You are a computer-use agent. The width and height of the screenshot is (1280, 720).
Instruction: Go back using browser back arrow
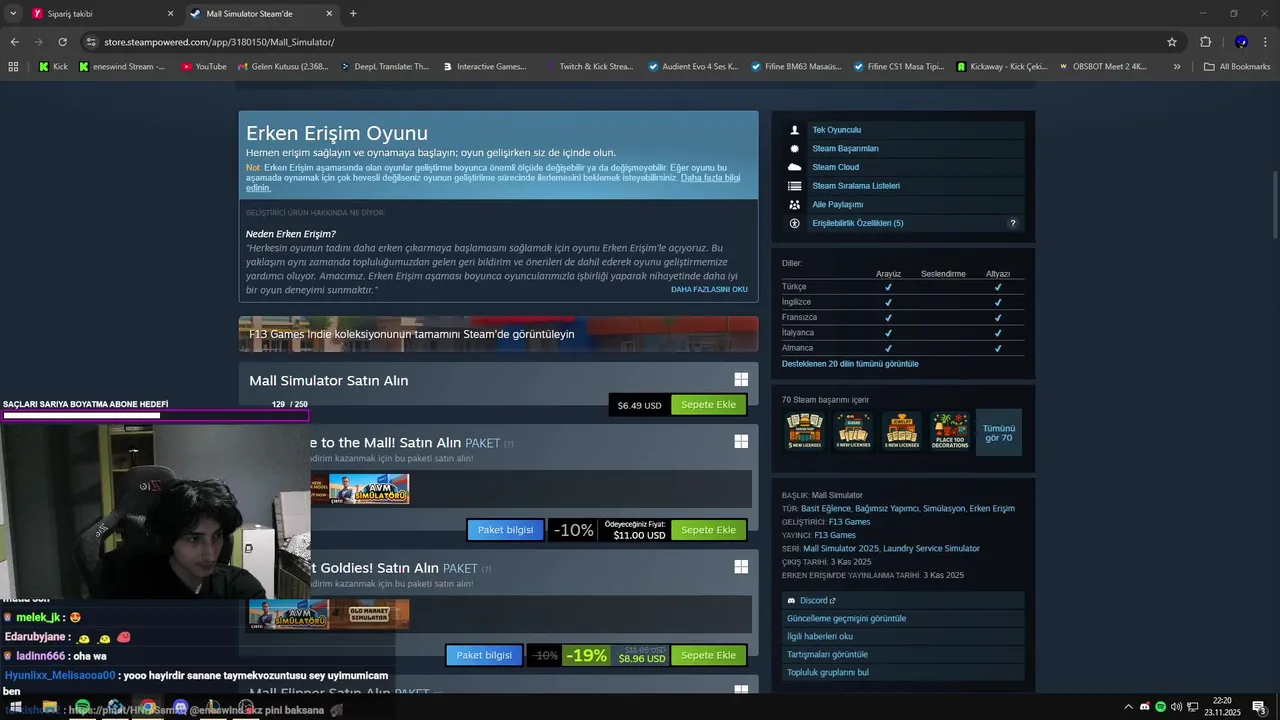[14, 42]
